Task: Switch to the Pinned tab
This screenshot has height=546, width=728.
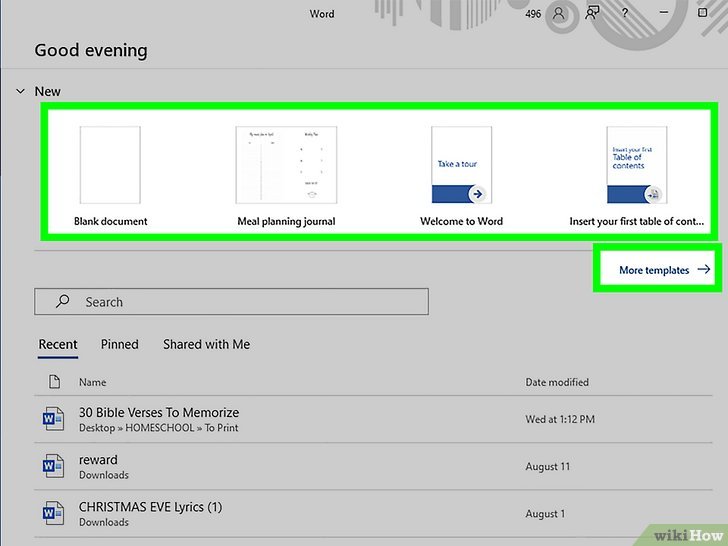Action: (x=119, y=344)
